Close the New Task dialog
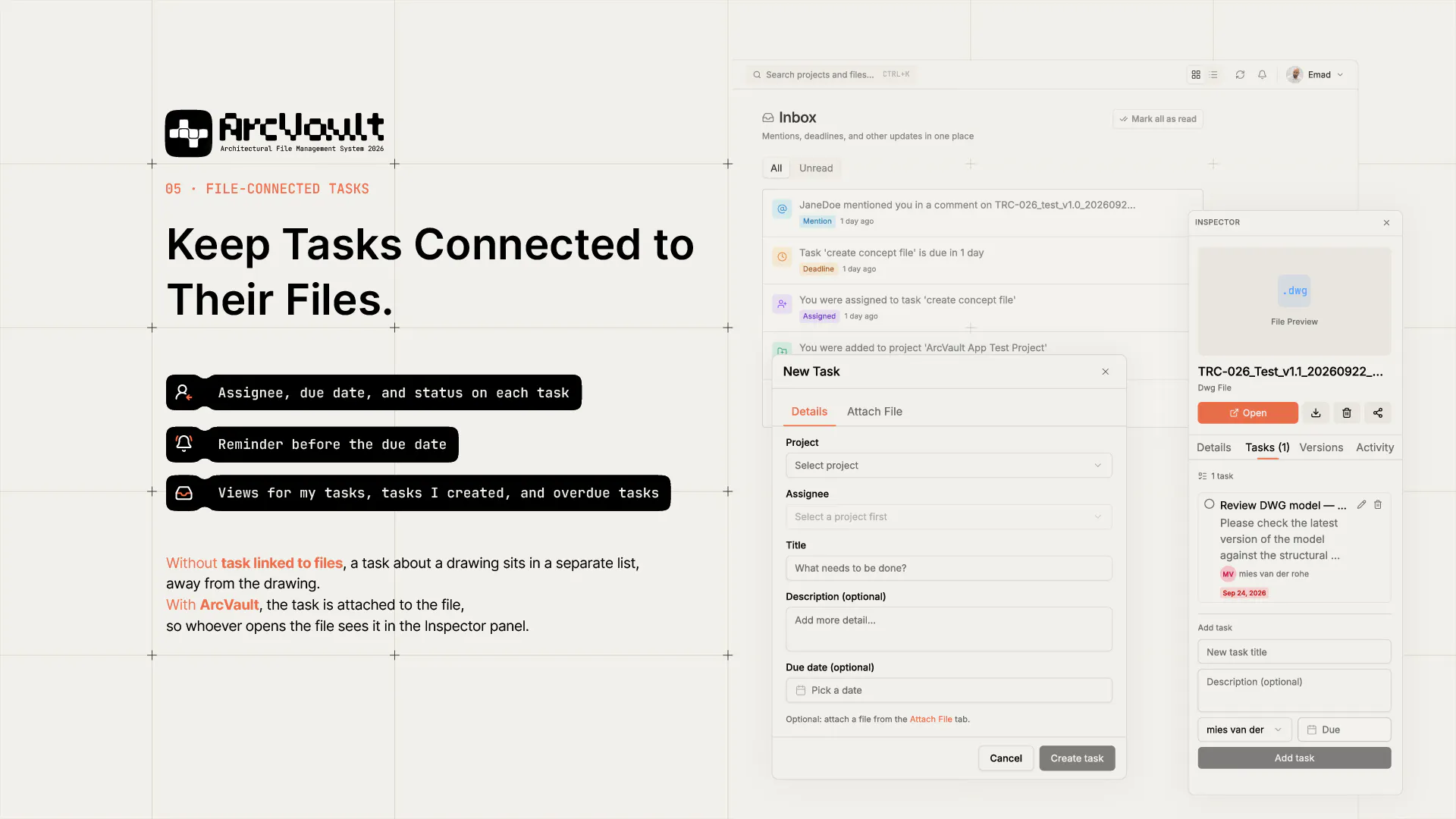1456x819 pixels. (1106, 372)
